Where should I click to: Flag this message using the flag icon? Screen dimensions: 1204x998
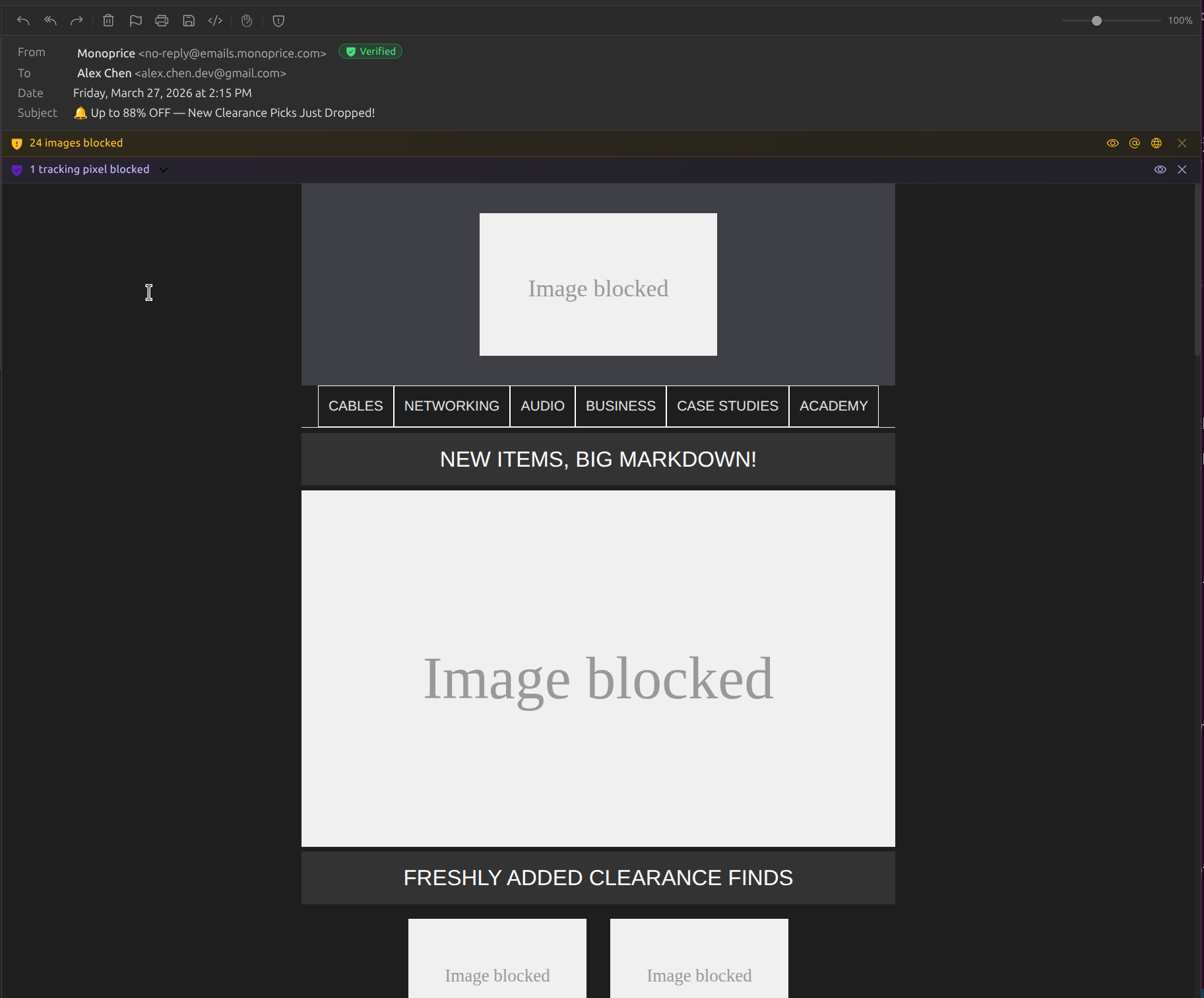135,20
